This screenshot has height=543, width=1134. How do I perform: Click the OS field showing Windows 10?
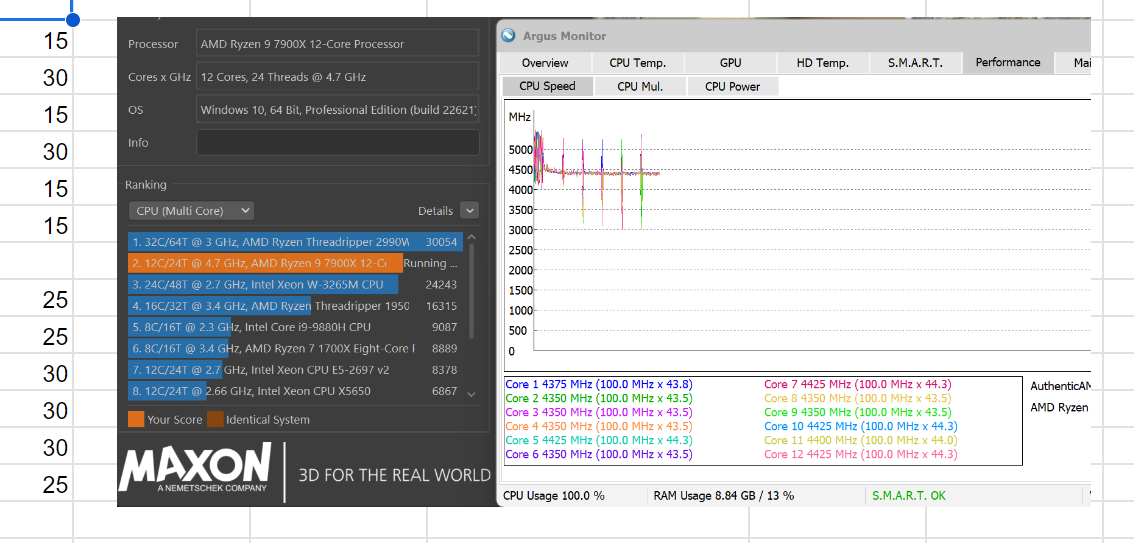[338, 110]
